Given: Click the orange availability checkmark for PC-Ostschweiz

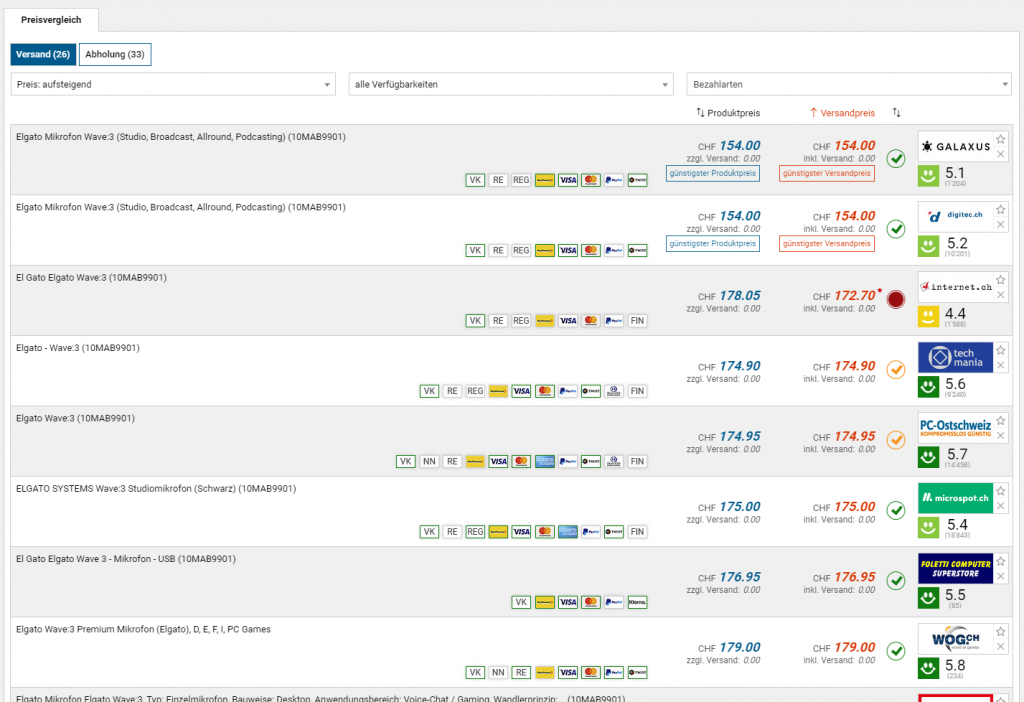Looking at the screenshot, I should click(x=896, y=440).
